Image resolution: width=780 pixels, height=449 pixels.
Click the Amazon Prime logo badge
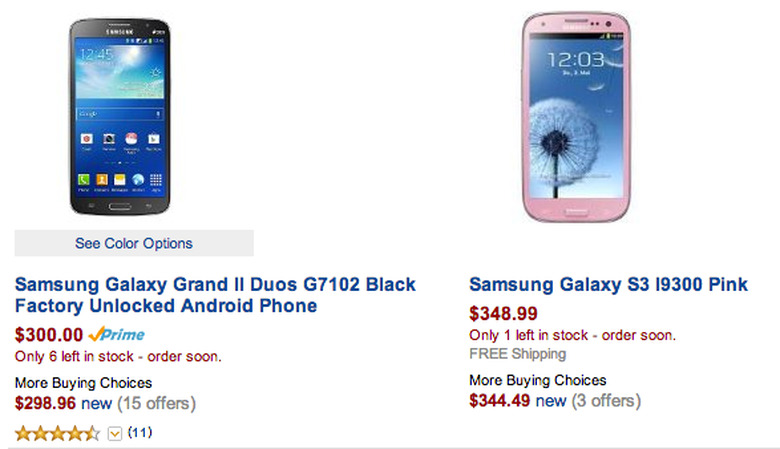click(116, 334)
